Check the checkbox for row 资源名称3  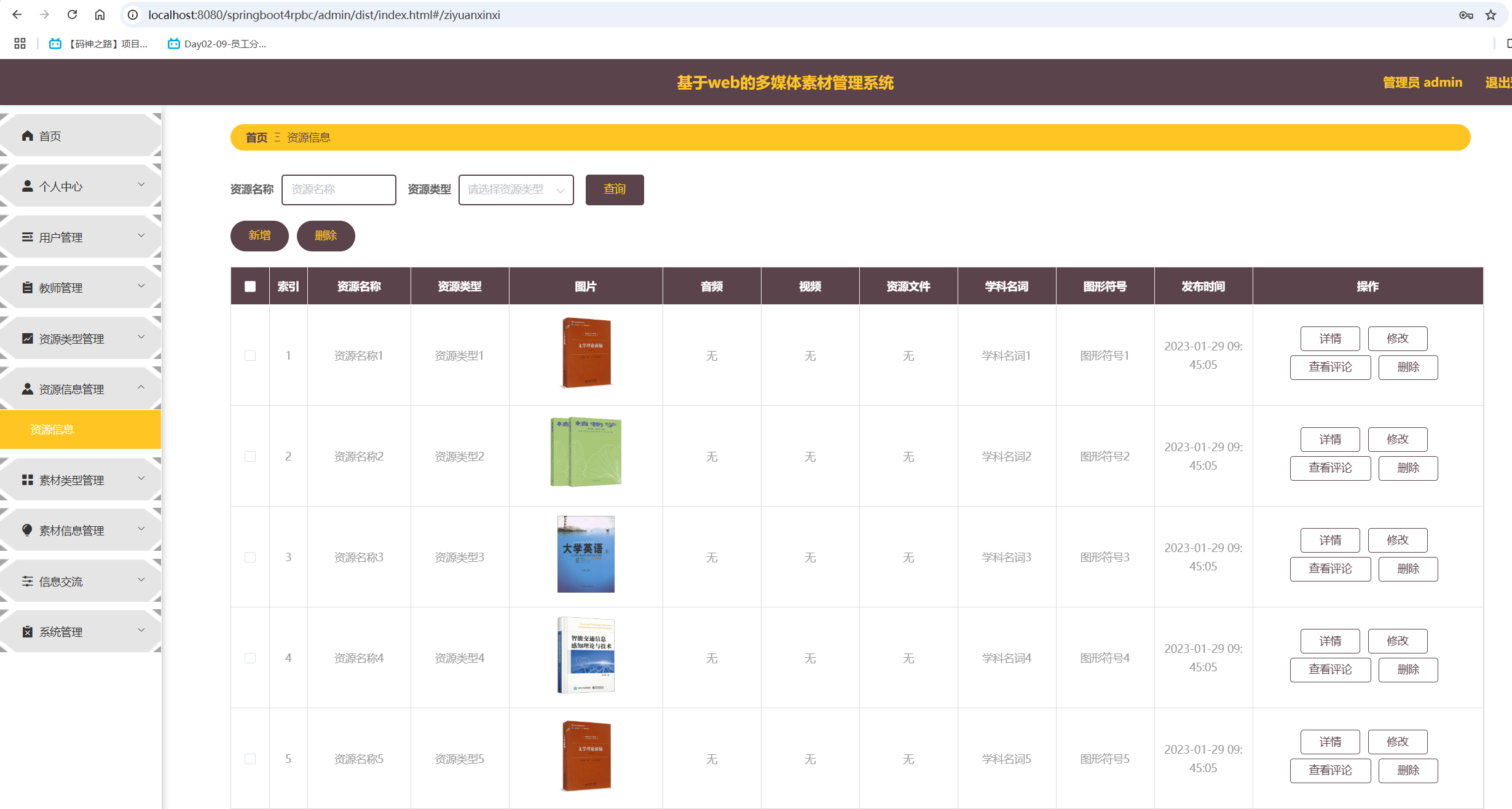(250, 558)
